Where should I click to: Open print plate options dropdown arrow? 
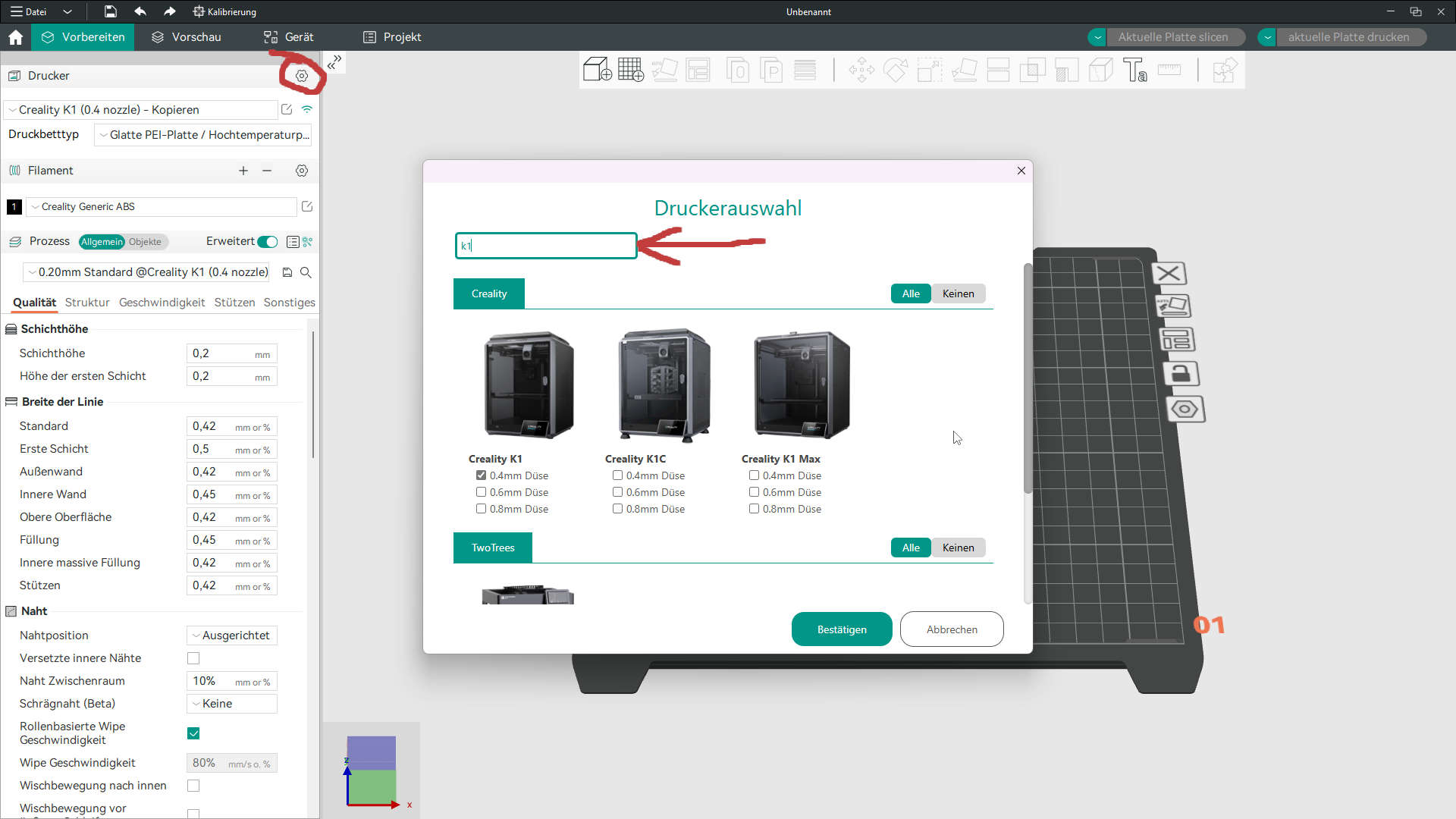pyautogui.click(x=1267, y=37)
